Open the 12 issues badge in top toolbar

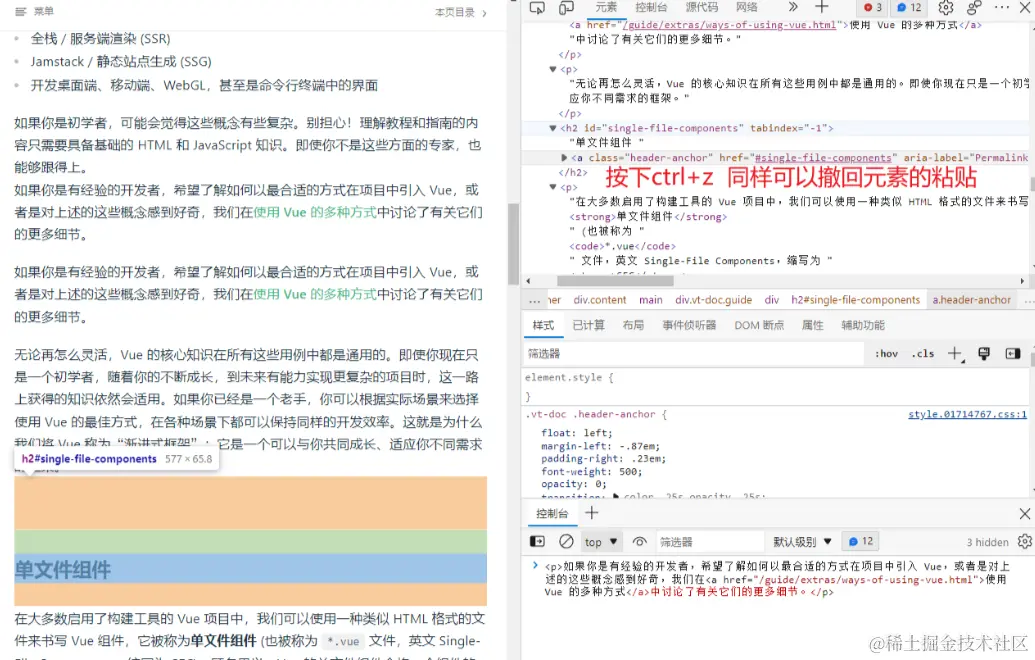click(909, 7)
